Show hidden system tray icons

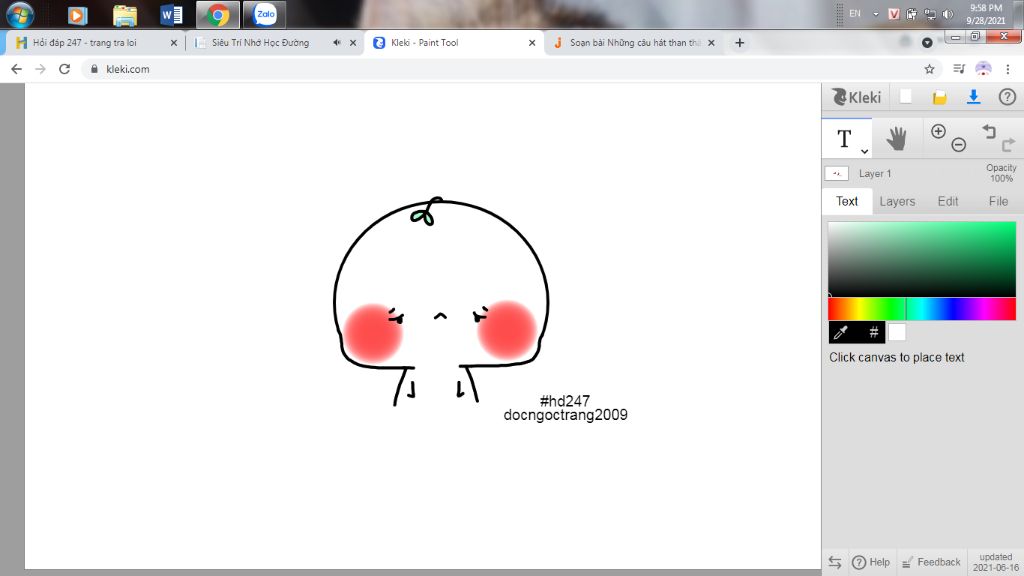[x=876, y=14]
